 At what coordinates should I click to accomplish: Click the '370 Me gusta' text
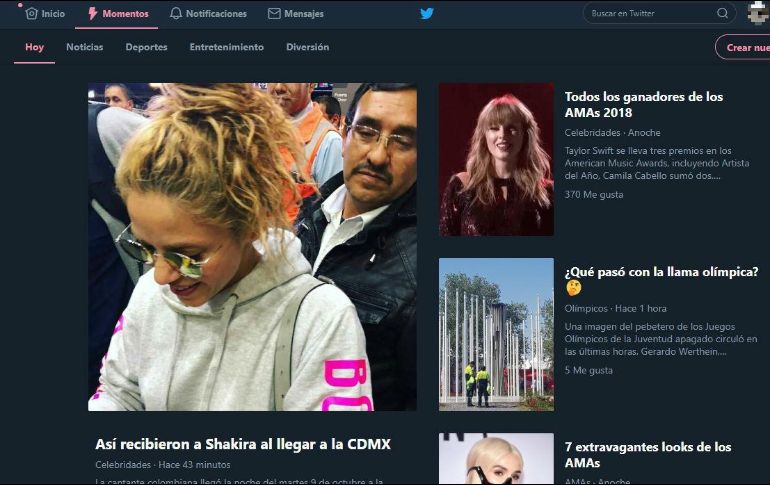[594, 195]
